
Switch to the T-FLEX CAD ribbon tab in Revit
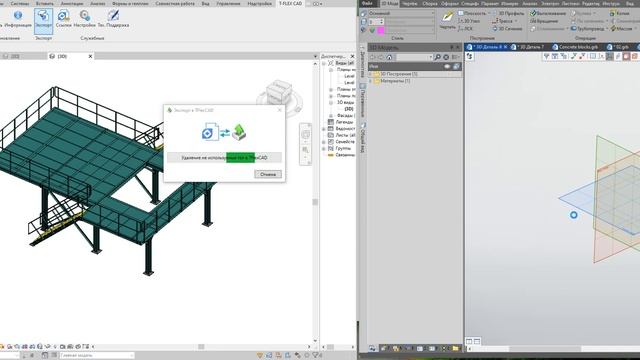(x=290, y=4)
